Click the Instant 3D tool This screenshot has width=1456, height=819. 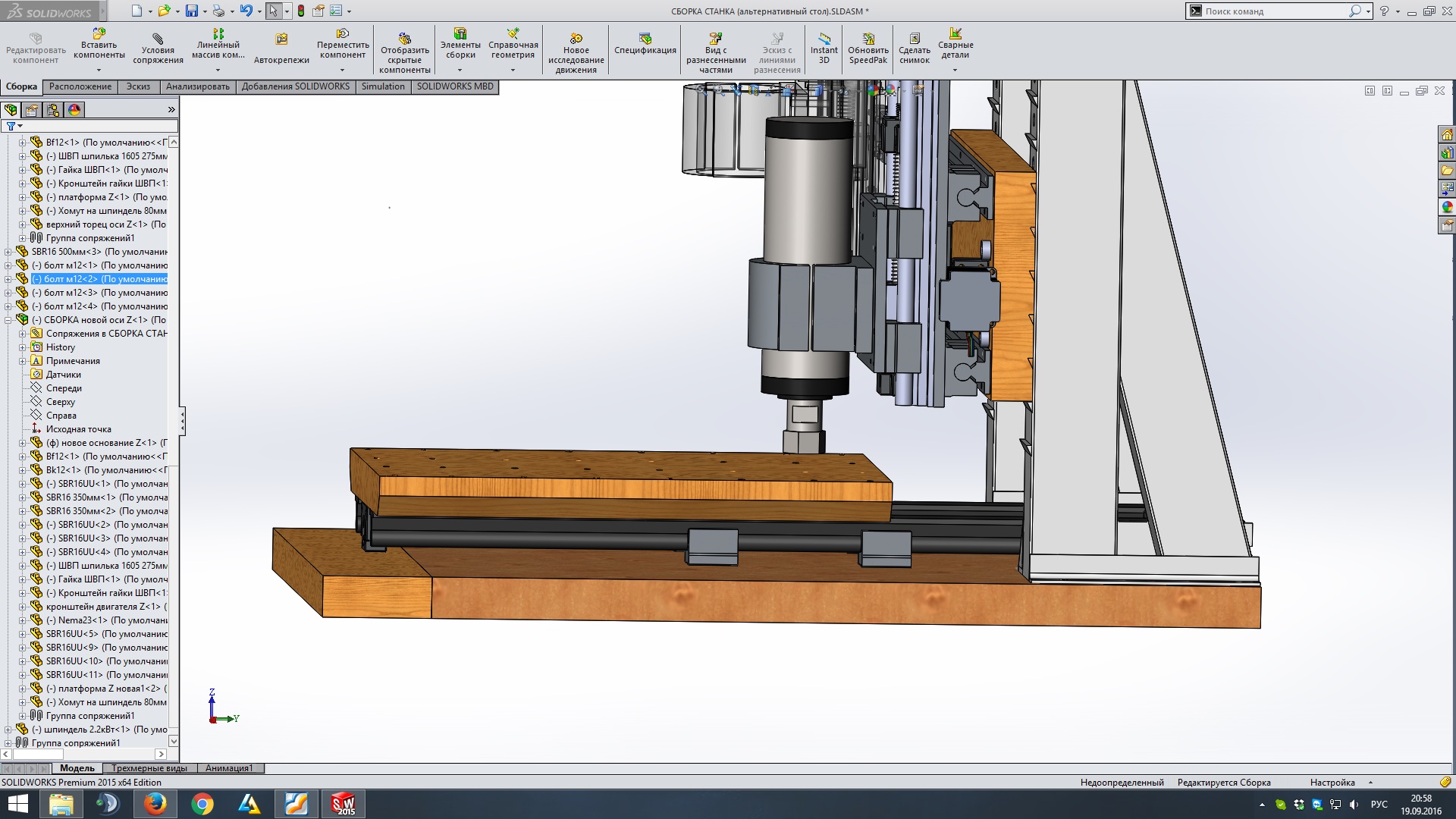click(x=824, y=39)
